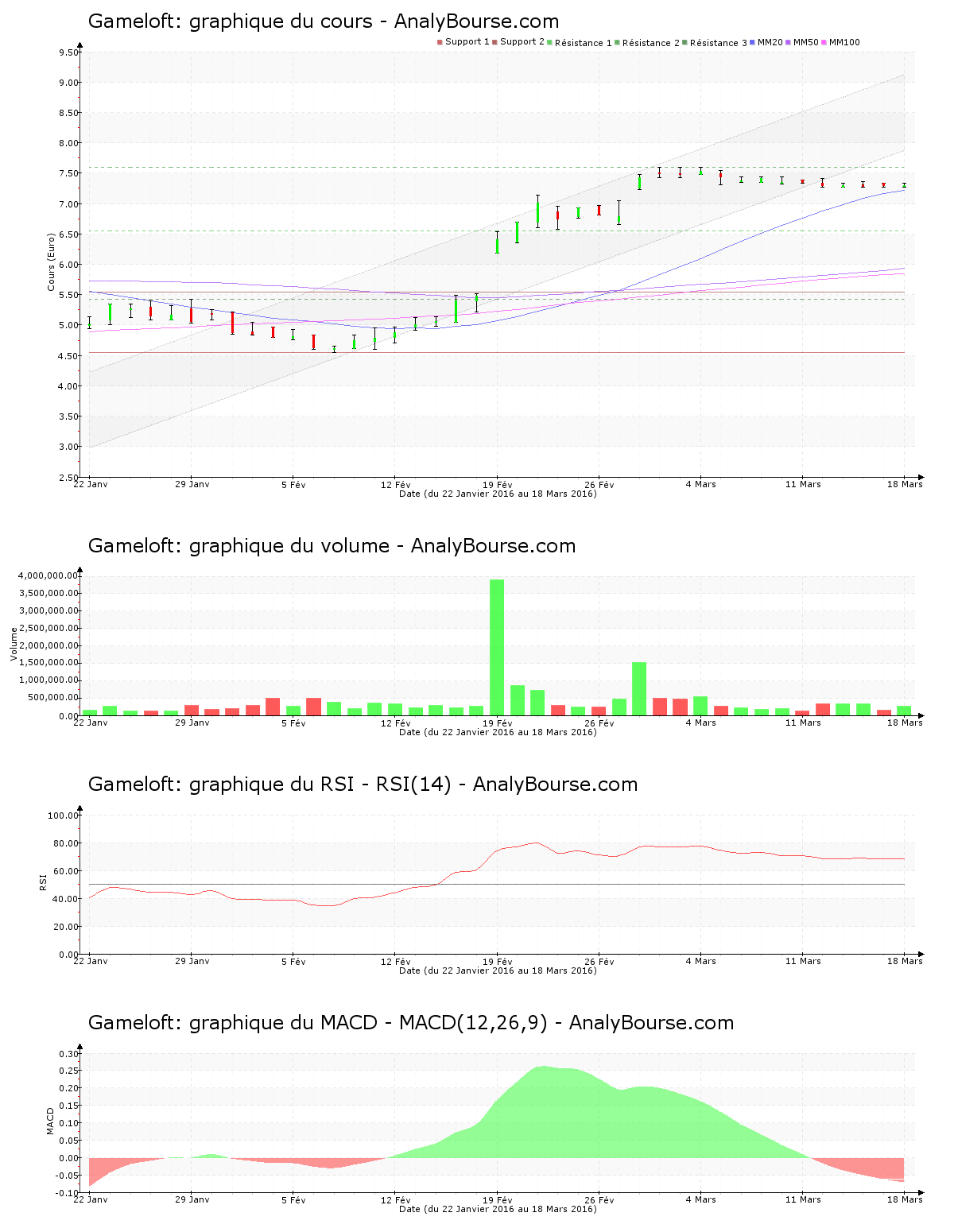Click the 'RSI' vertical axis label

tap(43, 881)
